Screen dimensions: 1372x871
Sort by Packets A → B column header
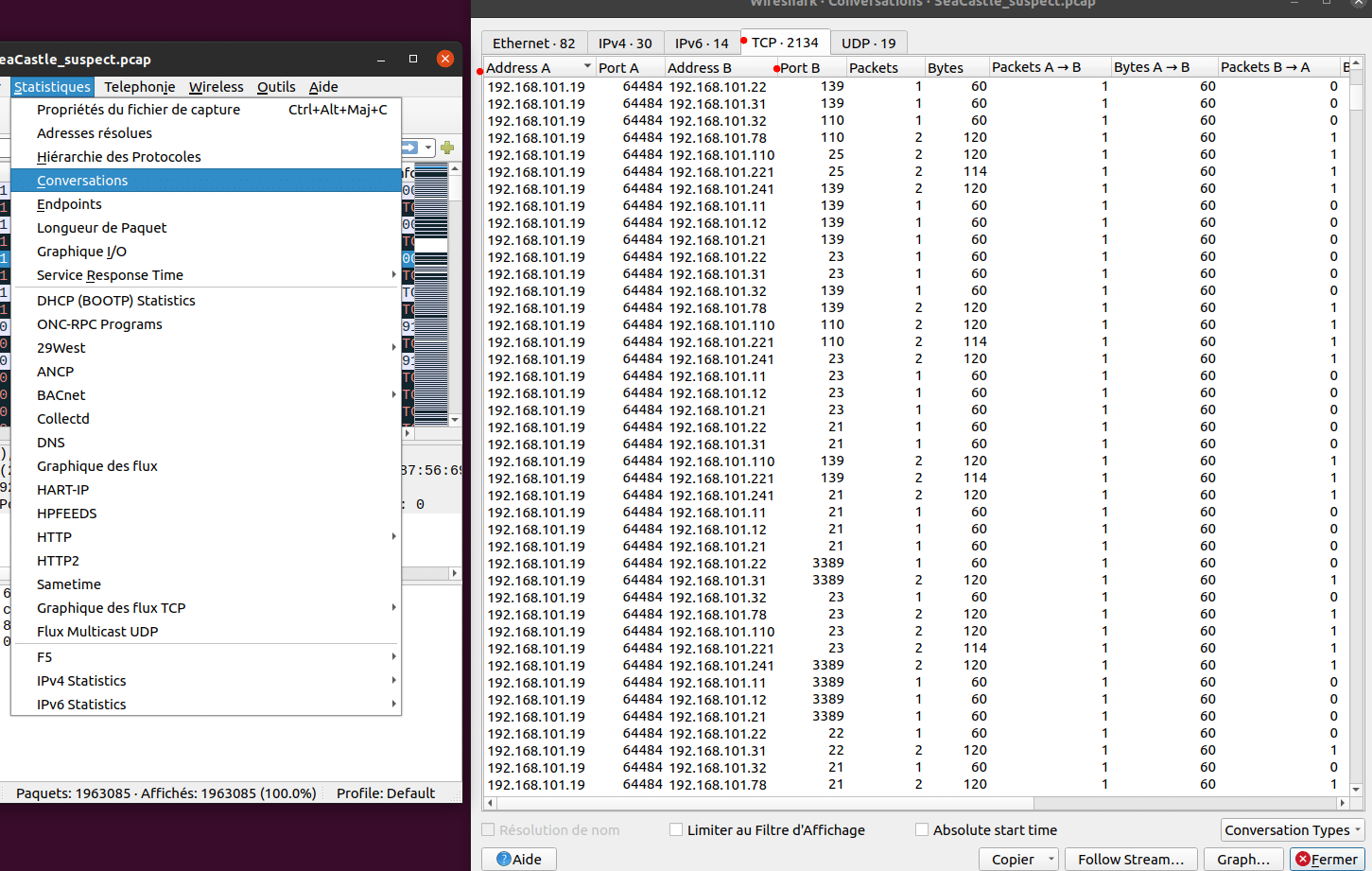[x=1049, y=67]
